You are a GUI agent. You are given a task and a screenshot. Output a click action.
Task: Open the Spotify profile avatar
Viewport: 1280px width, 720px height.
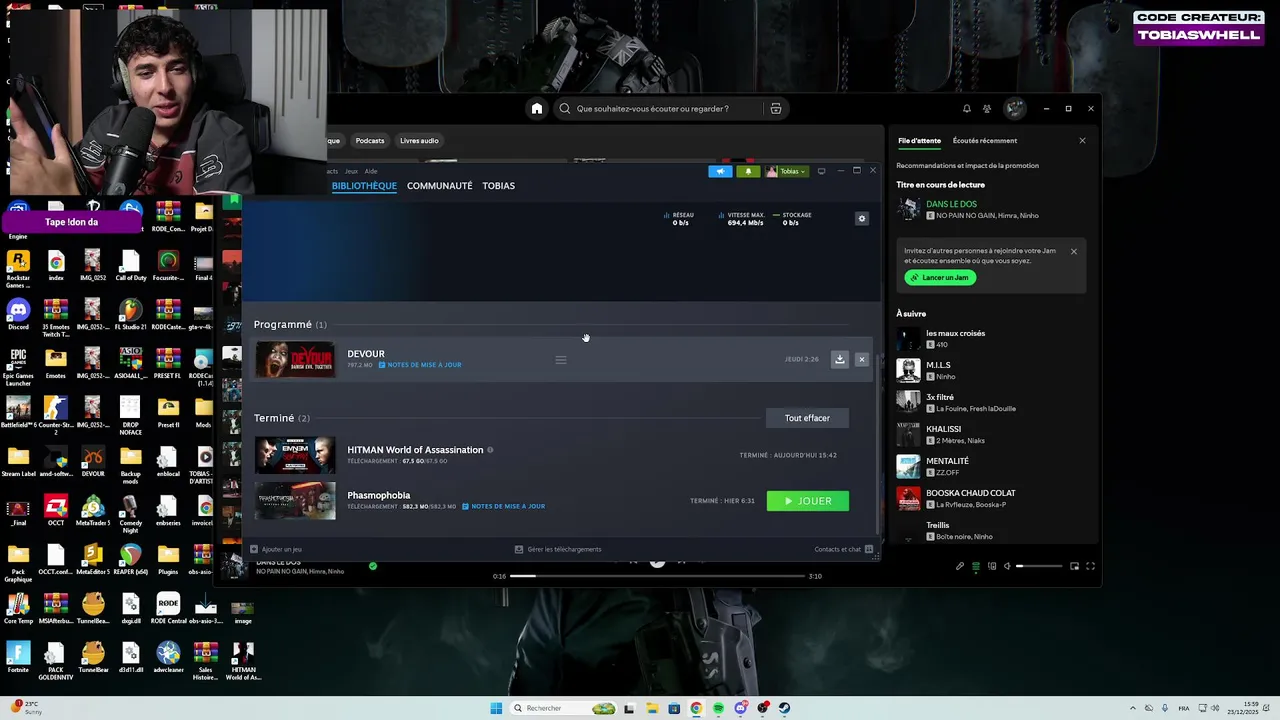[1015, 108]
